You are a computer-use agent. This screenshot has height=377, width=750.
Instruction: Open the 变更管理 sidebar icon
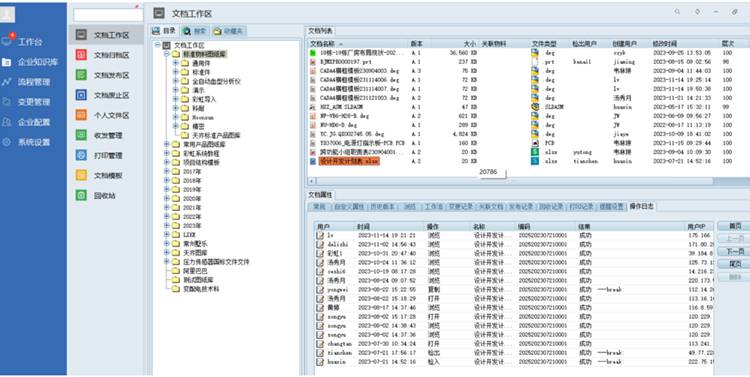click(x=7, y=102)
